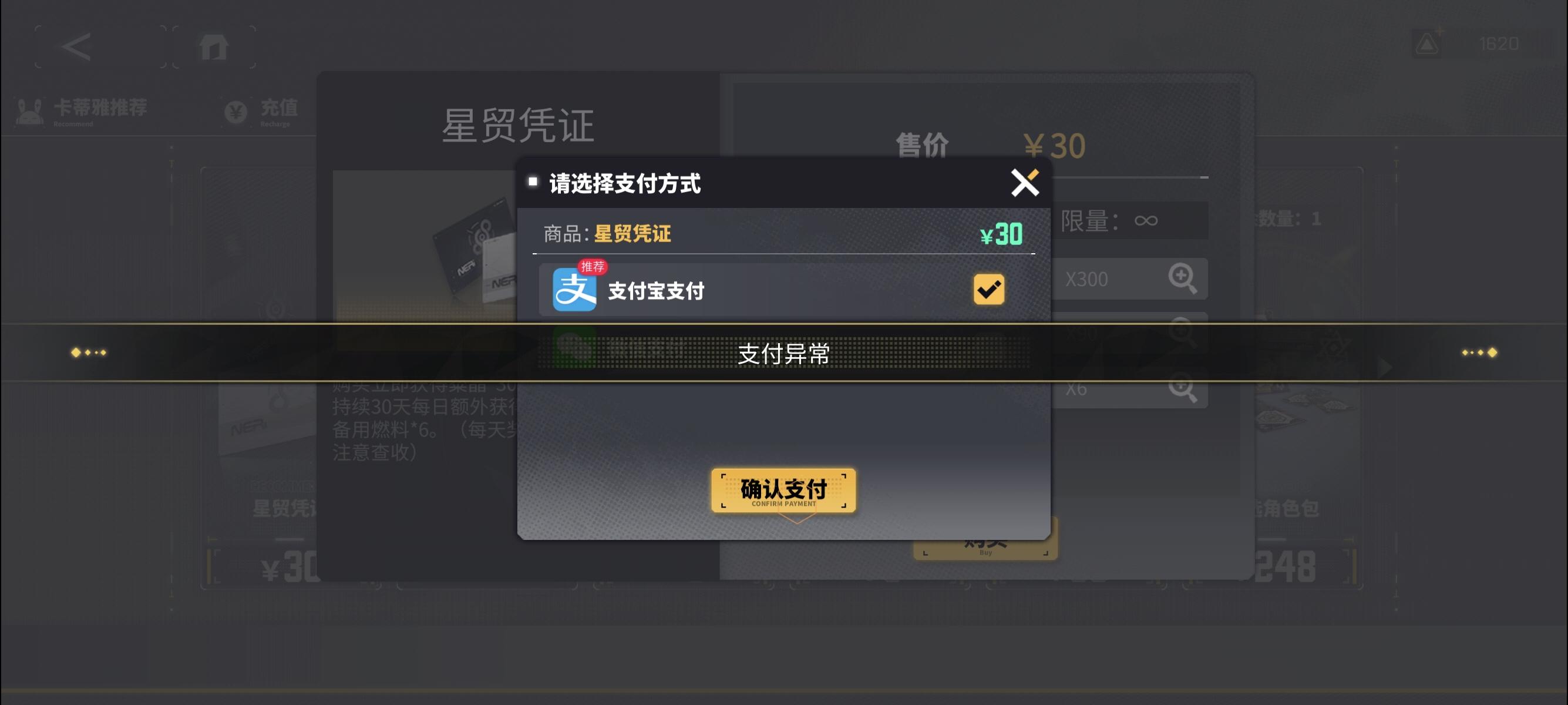Click the dimmed WeChat pay icon
Viewport: 1568px width, 705px height.
(x=574, y=347)
